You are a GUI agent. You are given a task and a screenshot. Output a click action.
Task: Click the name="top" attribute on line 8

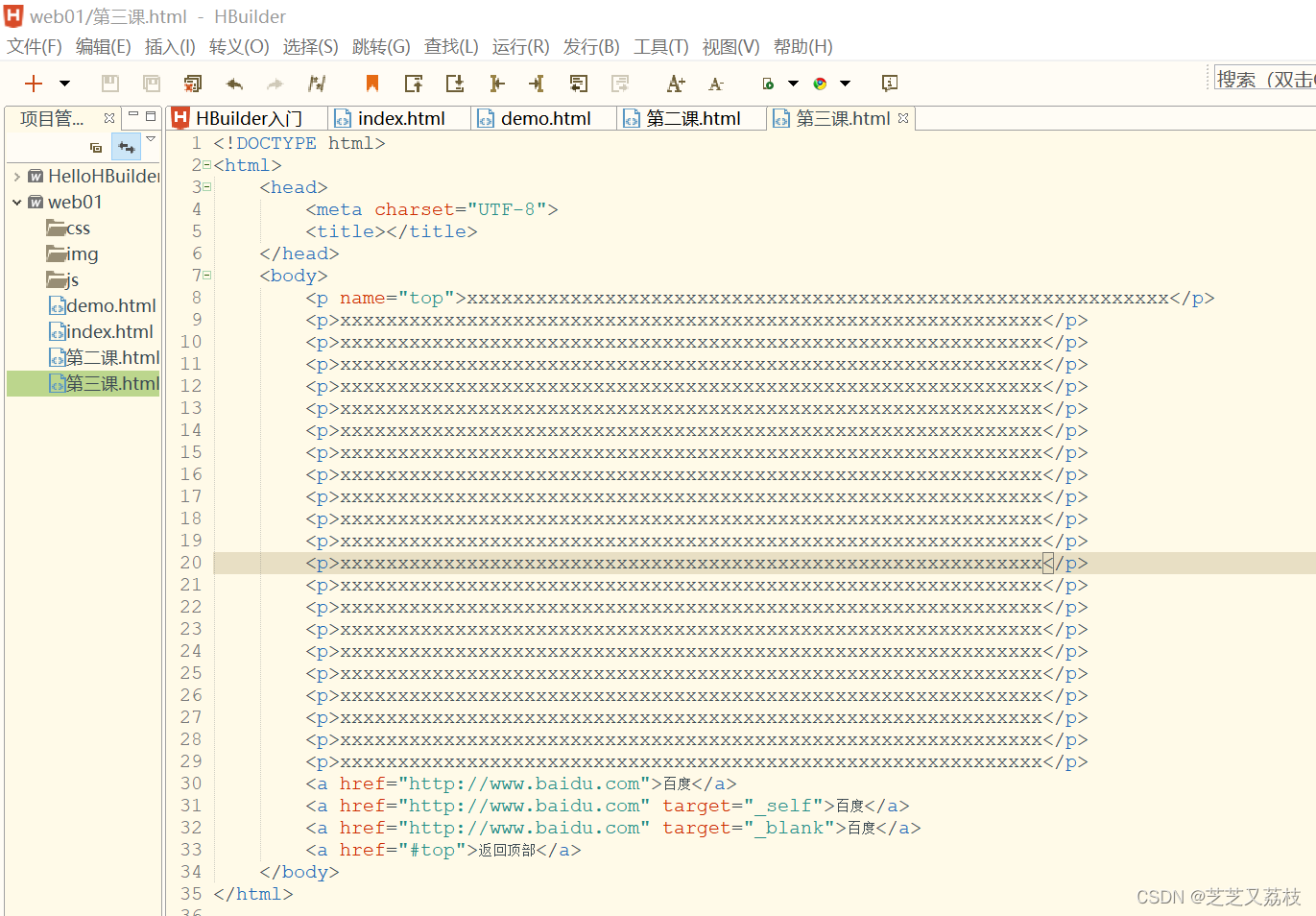pos(396,298)
